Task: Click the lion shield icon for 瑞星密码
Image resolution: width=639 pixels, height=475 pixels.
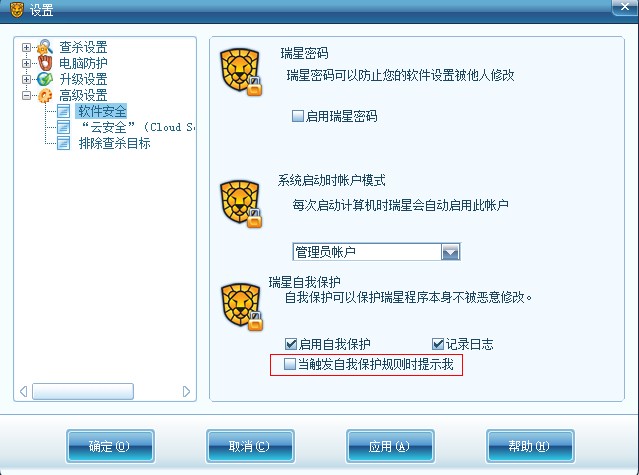Action: tap(241, 72)
